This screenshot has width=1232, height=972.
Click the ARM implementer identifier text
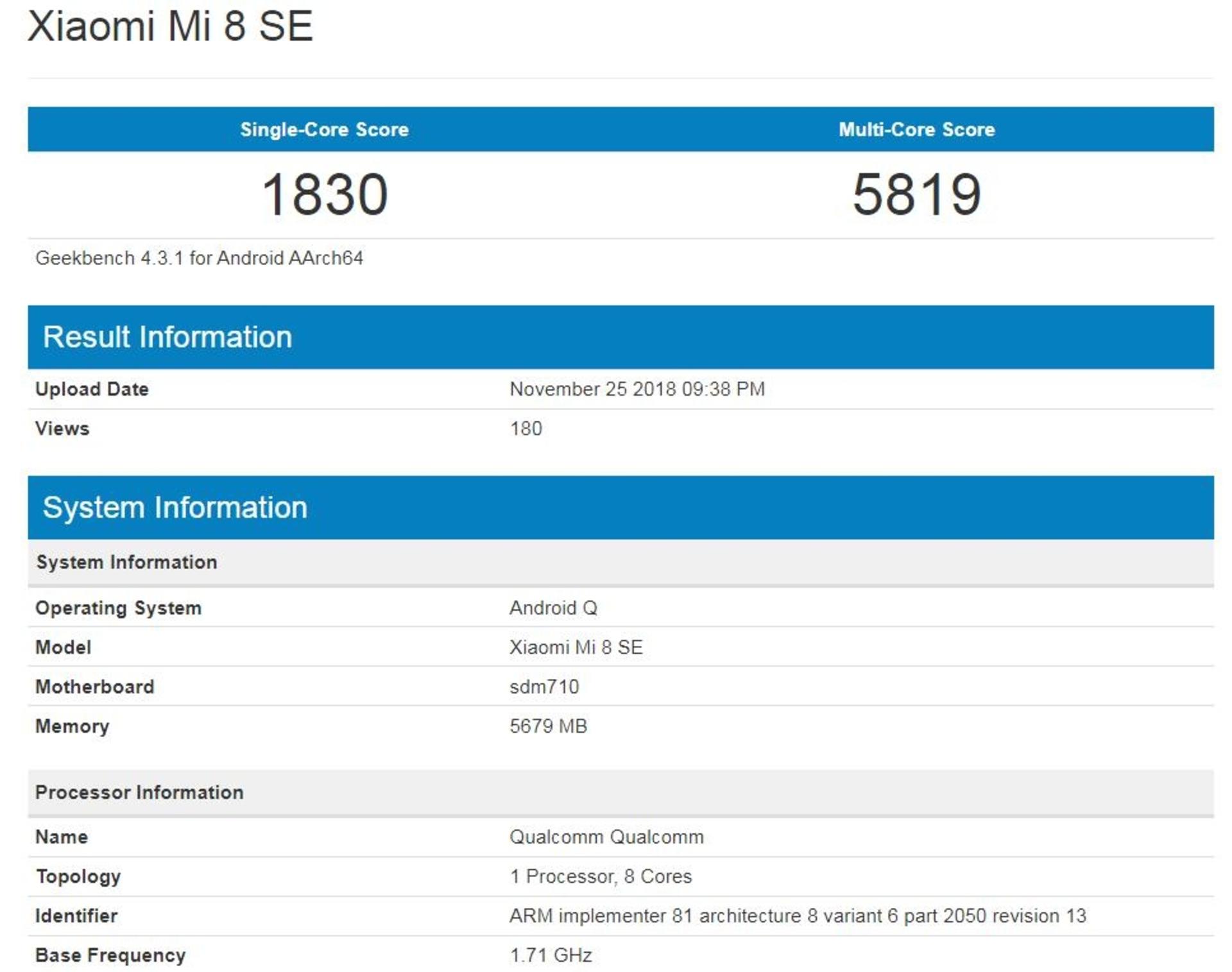point(798,916)
